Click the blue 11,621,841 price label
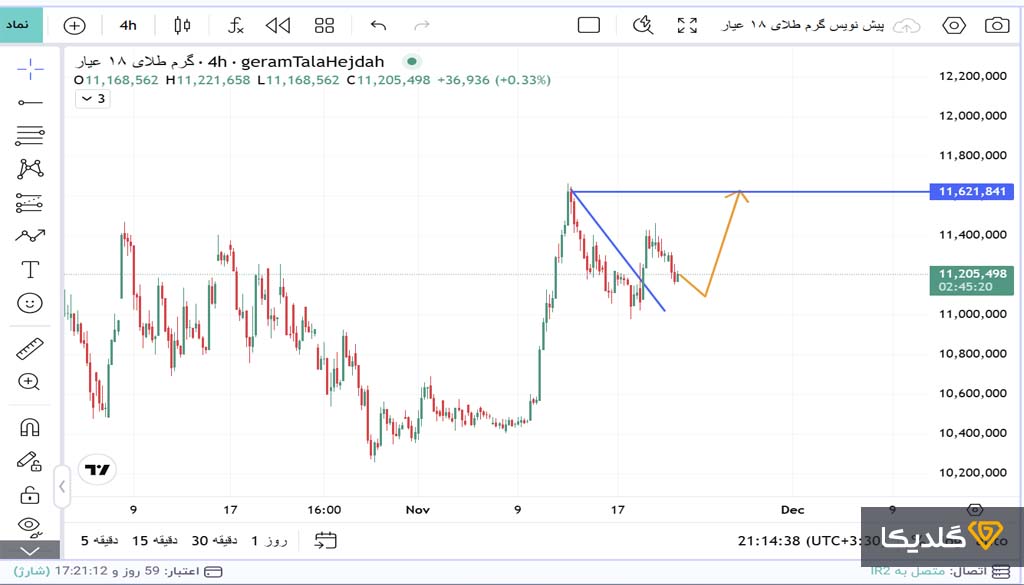1024x585 pixels. (971, 191)
